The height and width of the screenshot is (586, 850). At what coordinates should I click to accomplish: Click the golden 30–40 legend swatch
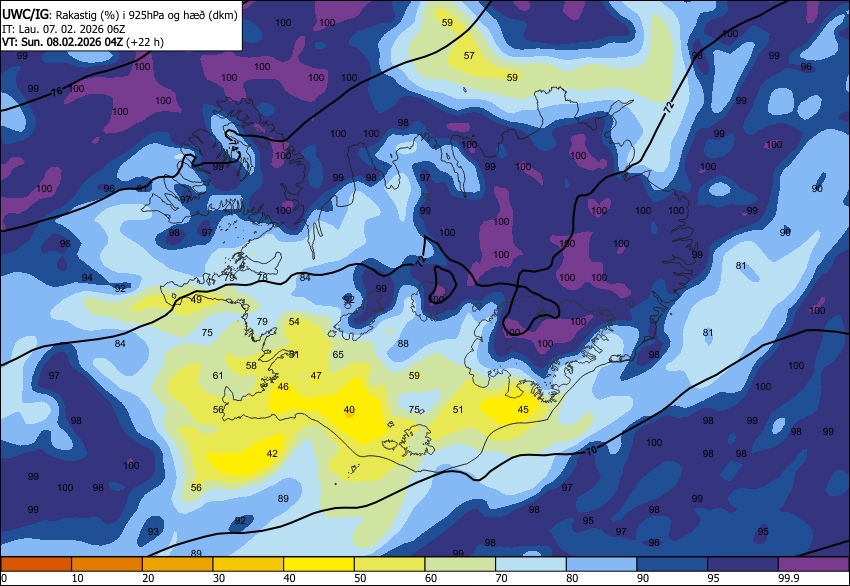coord(248,564)
